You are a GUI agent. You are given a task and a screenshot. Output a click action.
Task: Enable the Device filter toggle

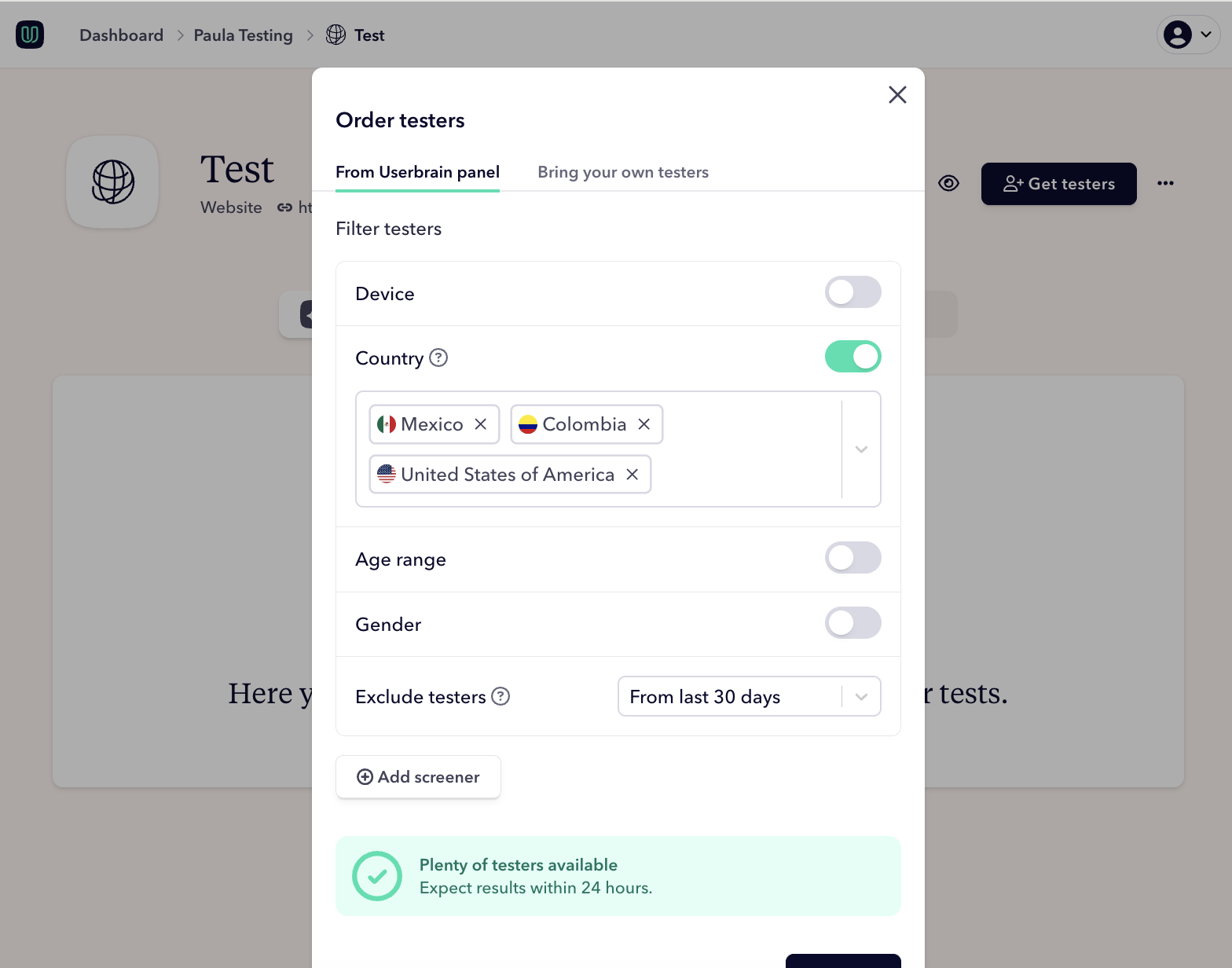(x=852, y=292)
